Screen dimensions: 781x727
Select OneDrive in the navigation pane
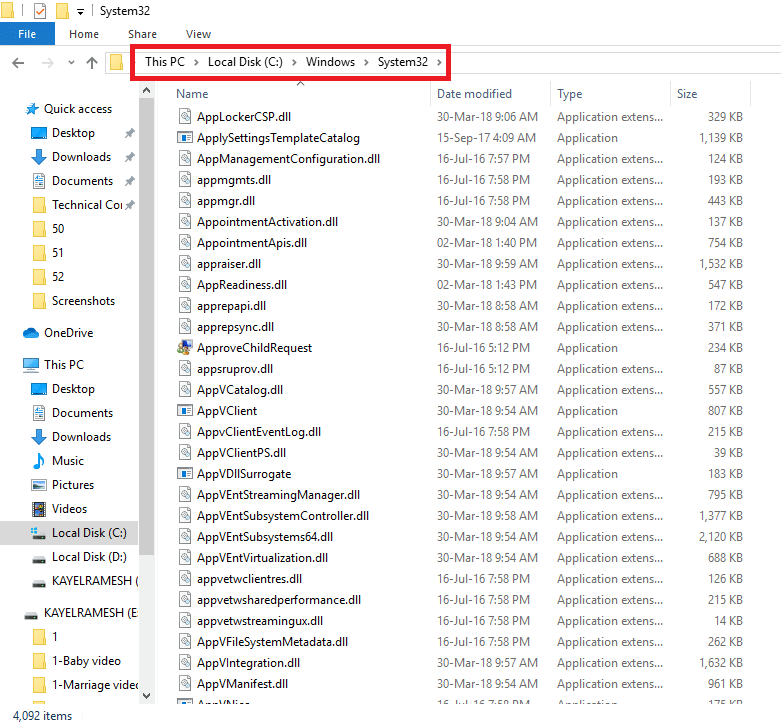coord(68,333)
